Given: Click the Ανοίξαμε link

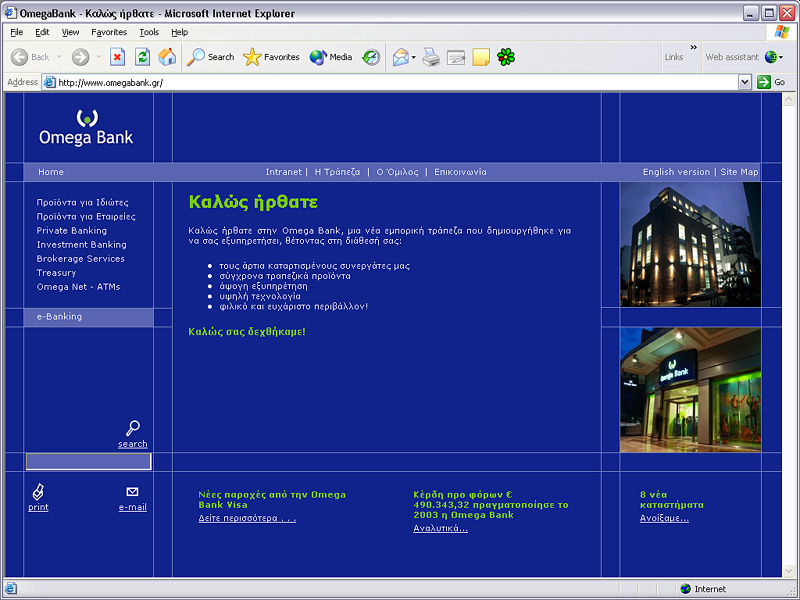Looking at the screenshot, I should pos(664,518).
